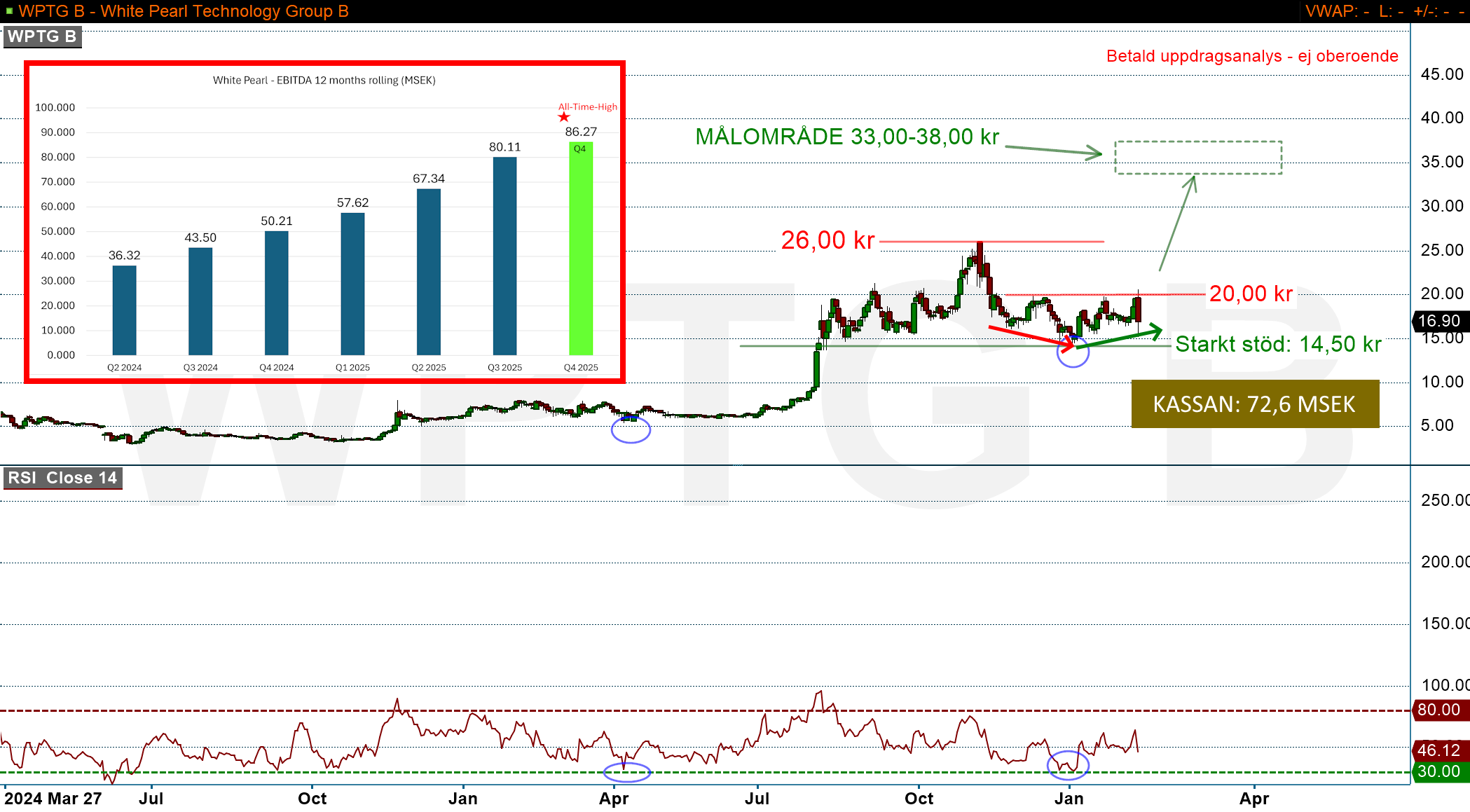Click the 'Q3 2025' label under the EBITDA bars
The image size is (1470, 812).
pos(505,368)
